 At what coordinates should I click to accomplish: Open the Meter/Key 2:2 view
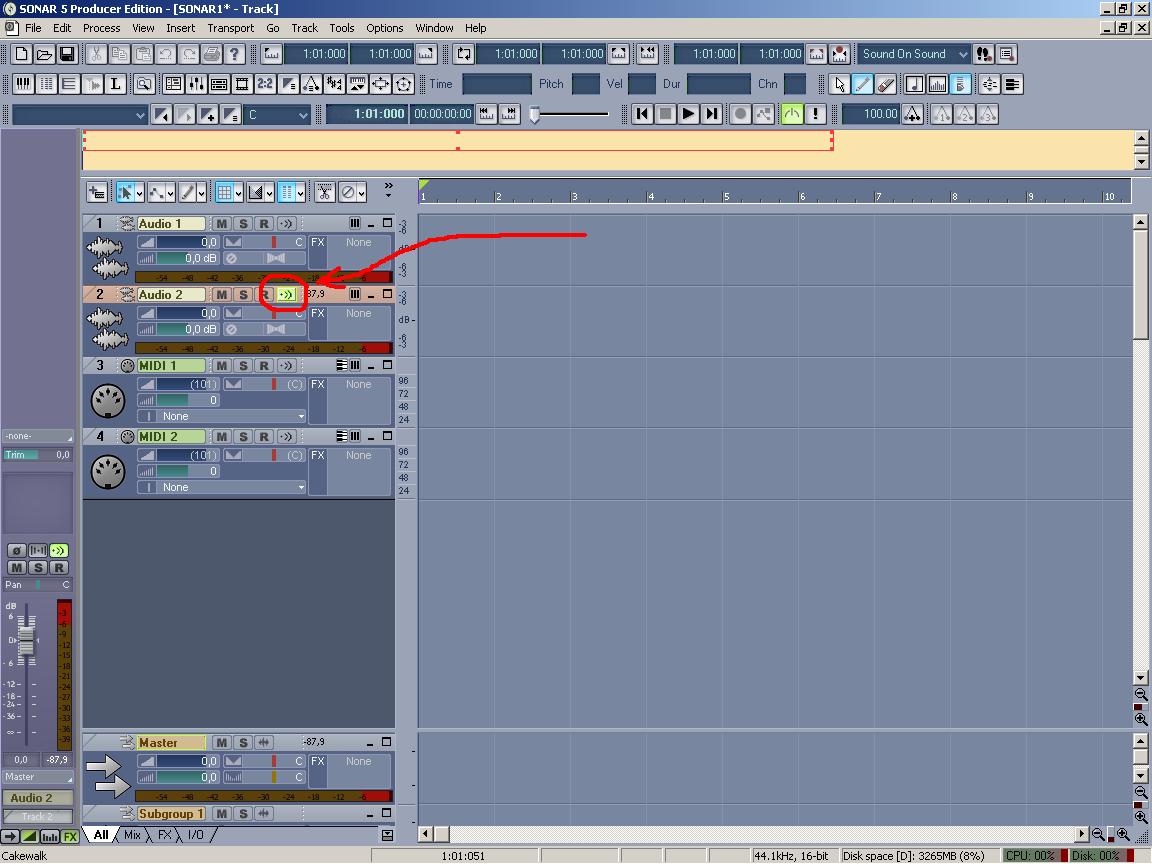[x=264, y=84]
